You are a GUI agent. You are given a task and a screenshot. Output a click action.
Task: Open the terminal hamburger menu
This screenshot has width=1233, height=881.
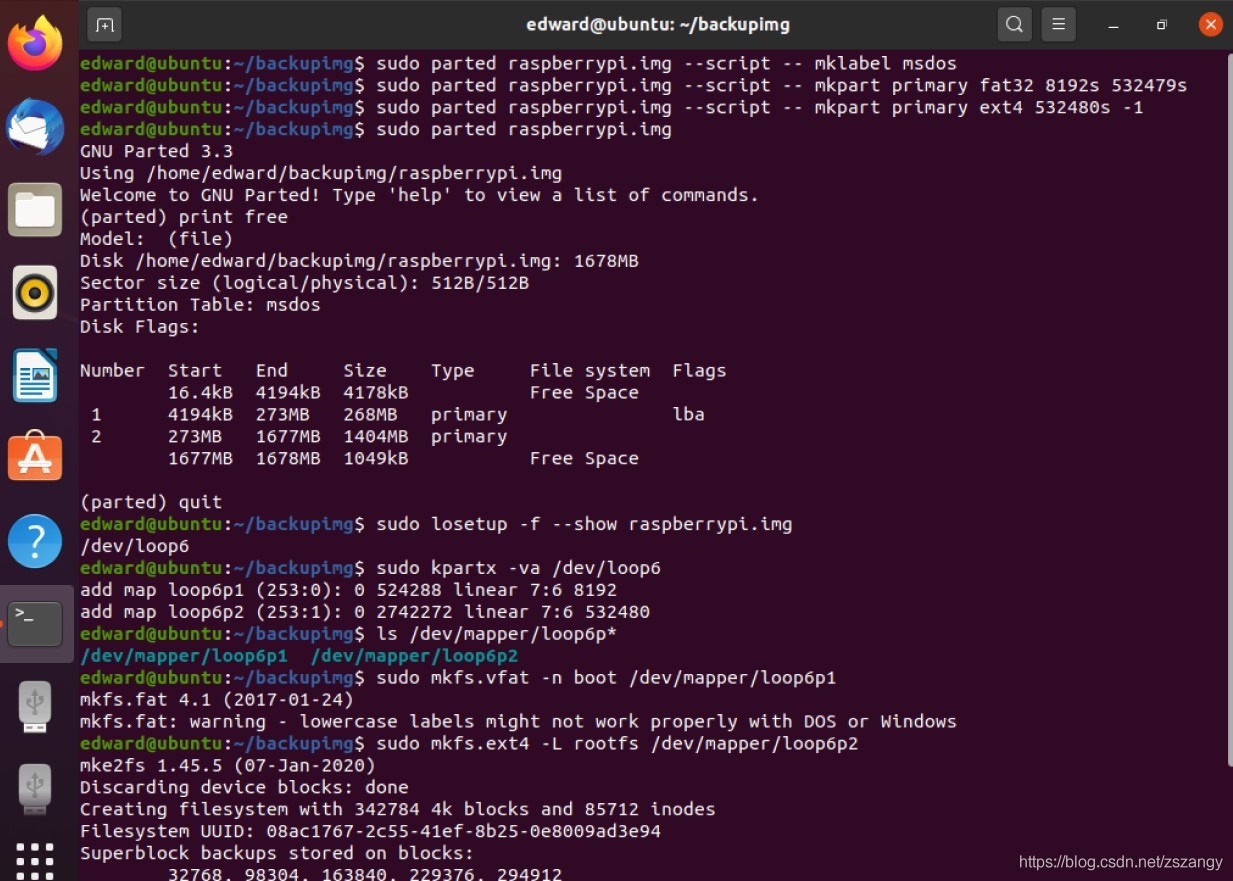tap(1058, 24)
